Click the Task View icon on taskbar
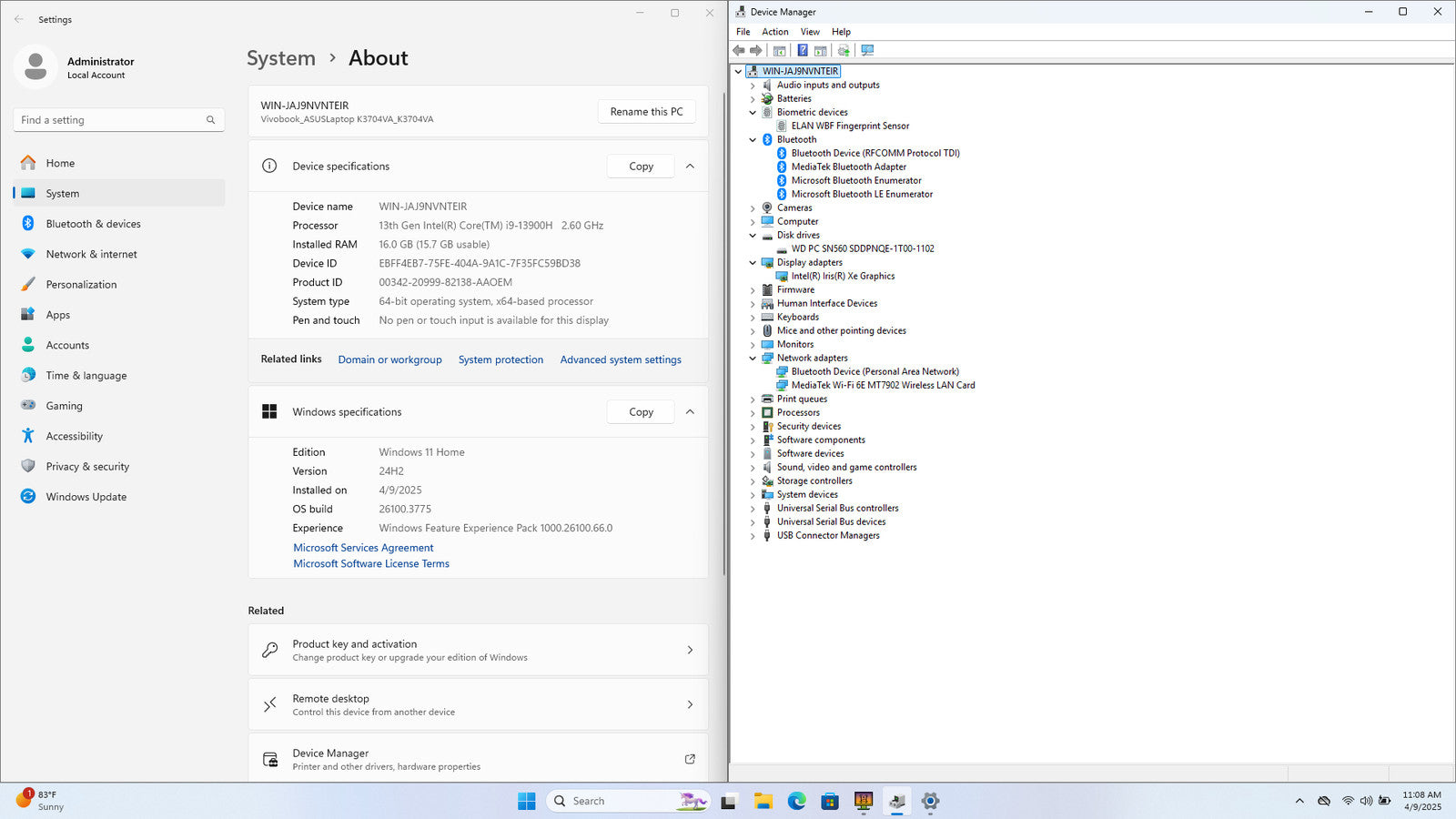 [729, 801]
